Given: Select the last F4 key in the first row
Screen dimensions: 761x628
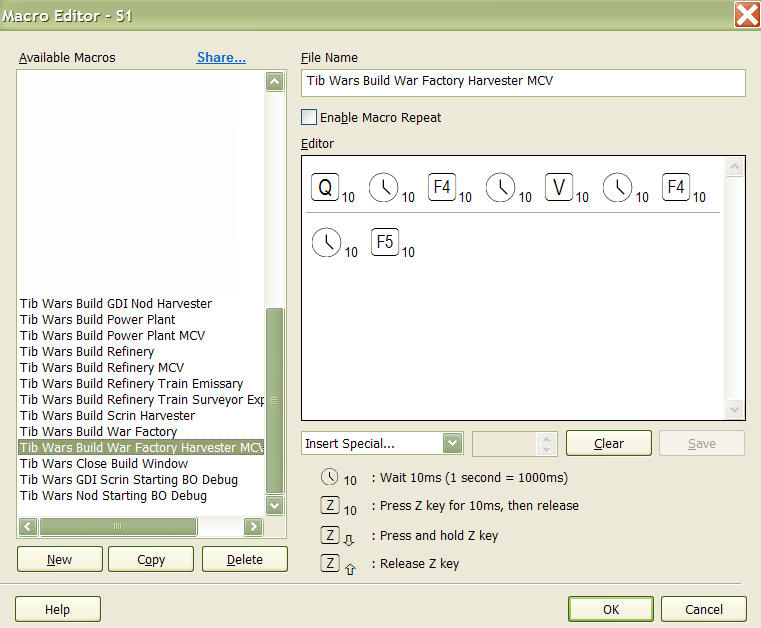Looking at the screenshot, I should [676, 187].
